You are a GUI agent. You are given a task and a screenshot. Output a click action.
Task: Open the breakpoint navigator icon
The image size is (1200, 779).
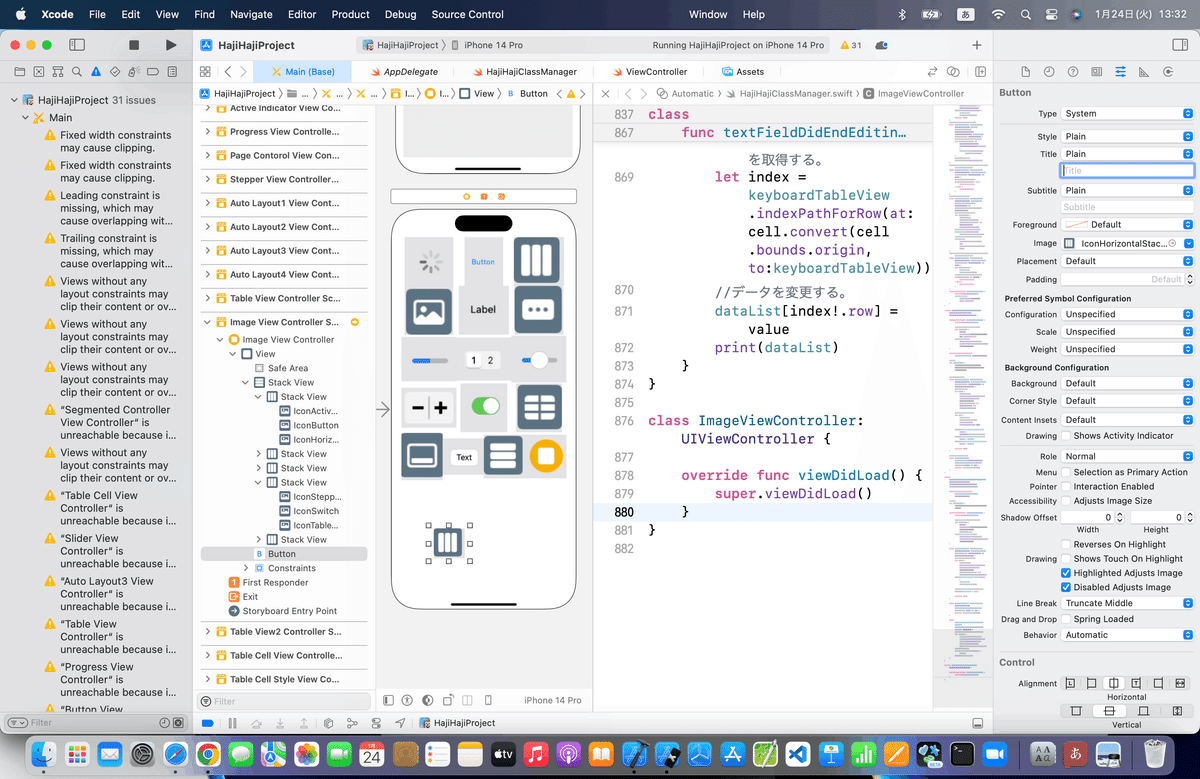pos(153,72)
